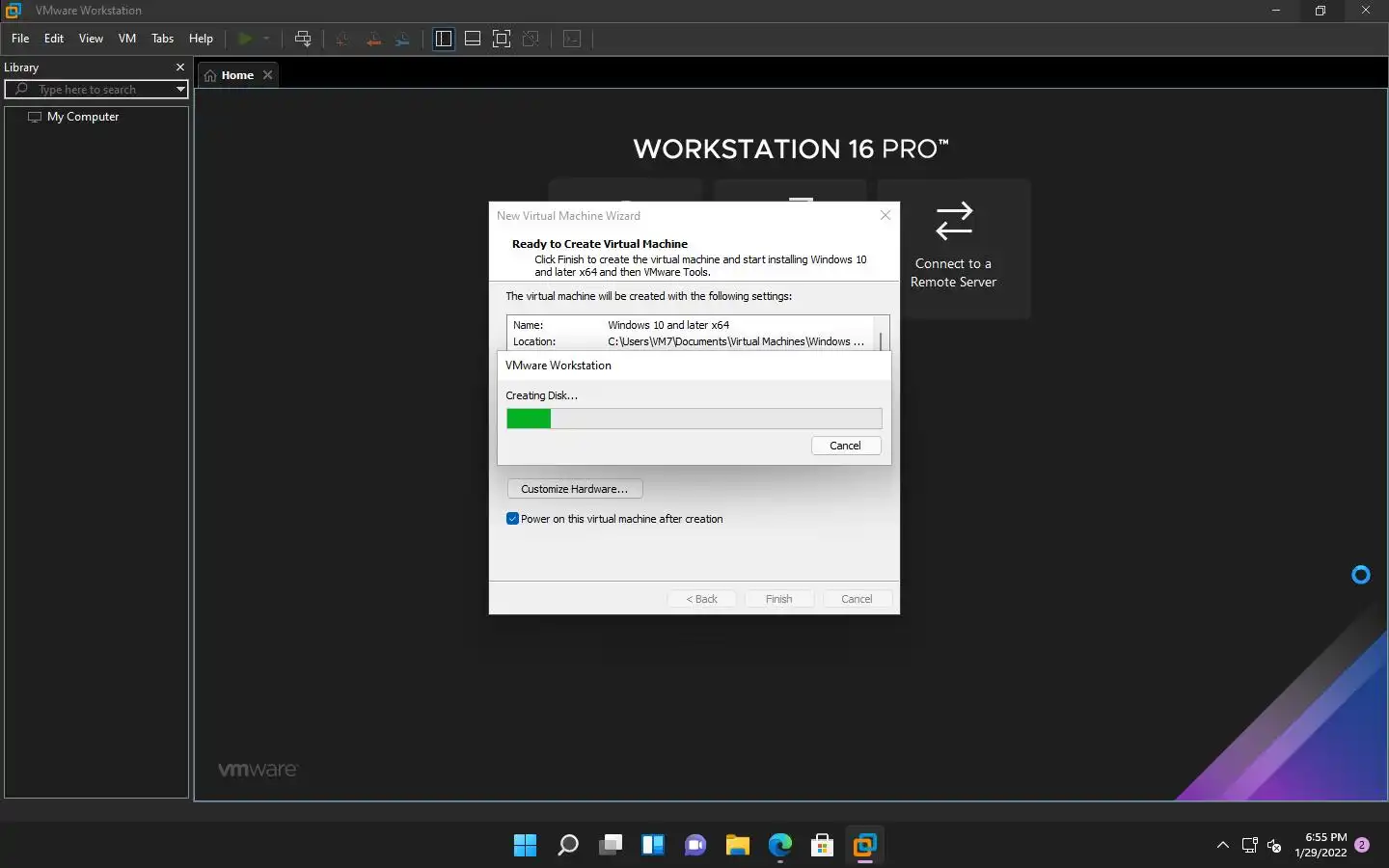Open the VM menu
This screenshot has width=1389, height=868.
[126, 39]
